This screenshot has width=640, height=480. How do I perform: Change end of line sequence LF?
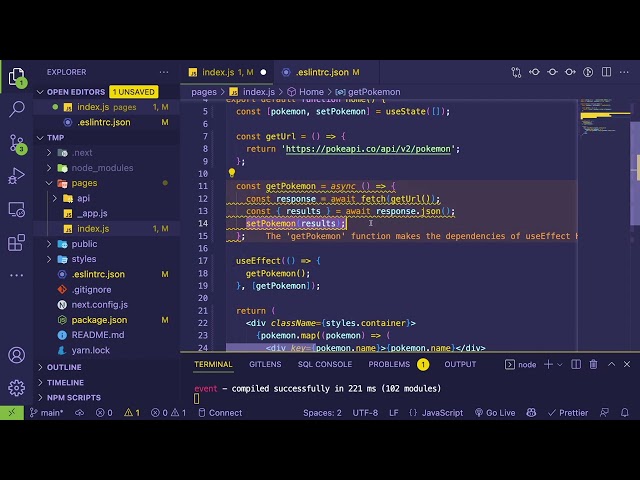pos(393,413)
